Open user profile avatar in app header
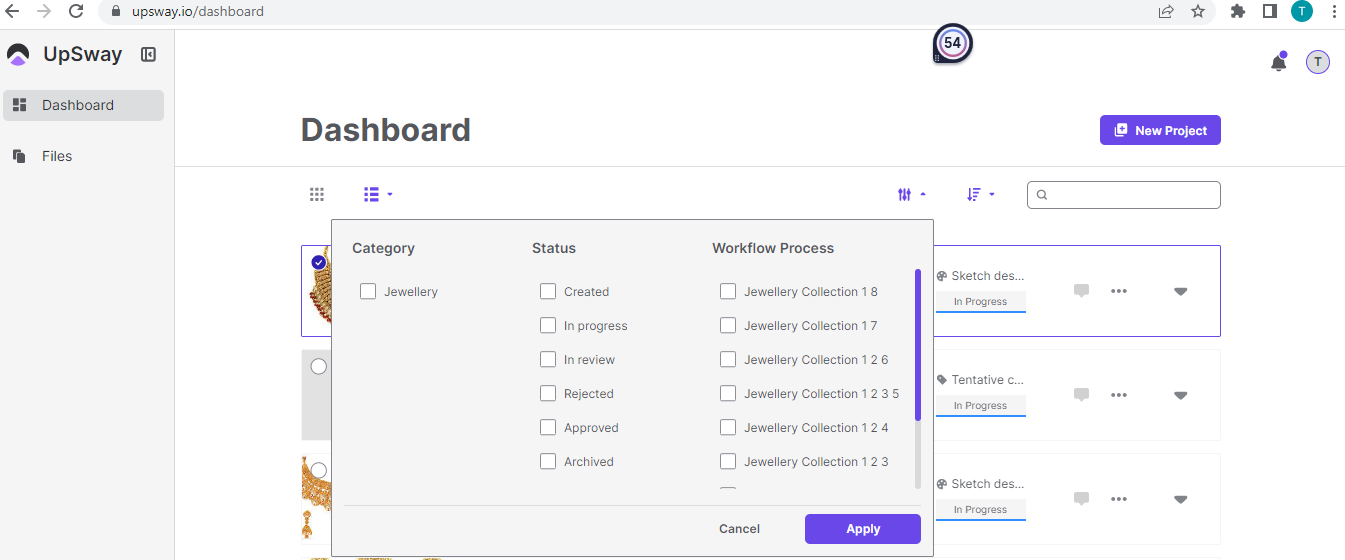The width and height of the screenshot is (1345, 560). [x=1317, y=62]
